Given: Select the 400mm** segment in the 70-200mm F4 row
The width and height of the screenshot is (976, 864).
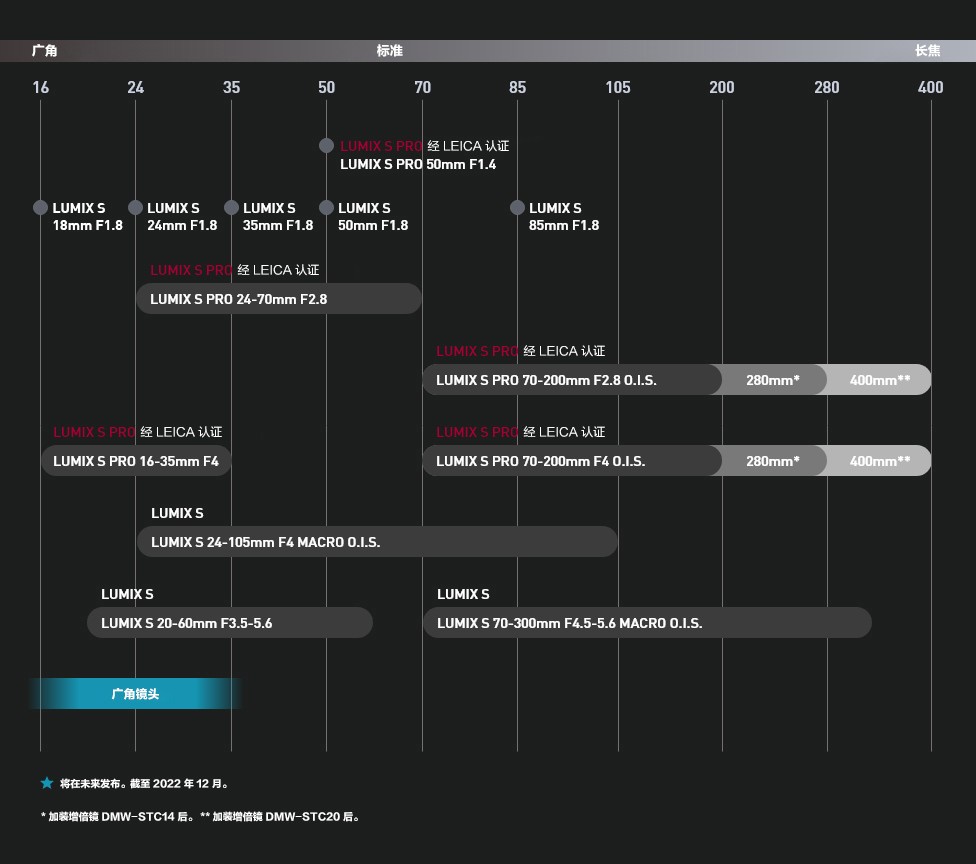Looking at the screenshot, I should 879,461.
